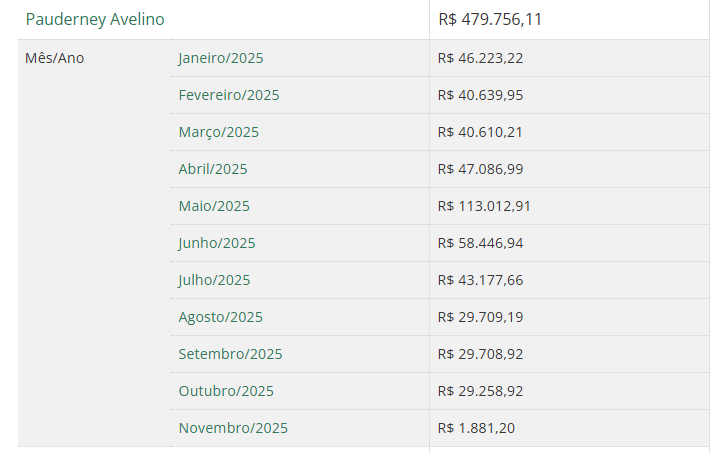Image resolution: width=716 pixels, height=453 pixels.
Task: Open the Janeiro/2025 month link
Action: (221, 58)
